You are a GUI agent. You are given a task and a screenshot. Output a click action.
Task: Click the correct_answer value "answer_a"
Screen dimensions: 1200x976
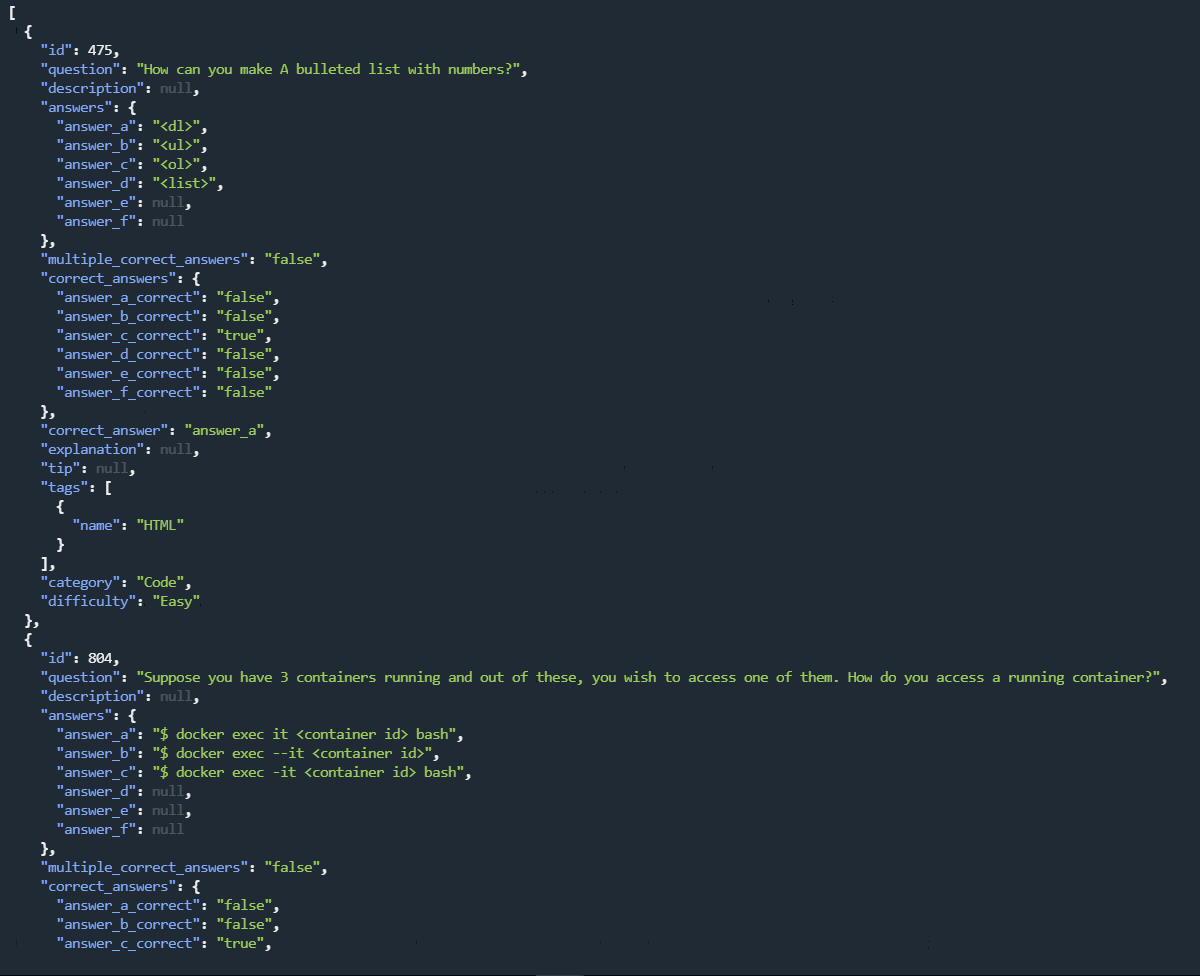225,429
